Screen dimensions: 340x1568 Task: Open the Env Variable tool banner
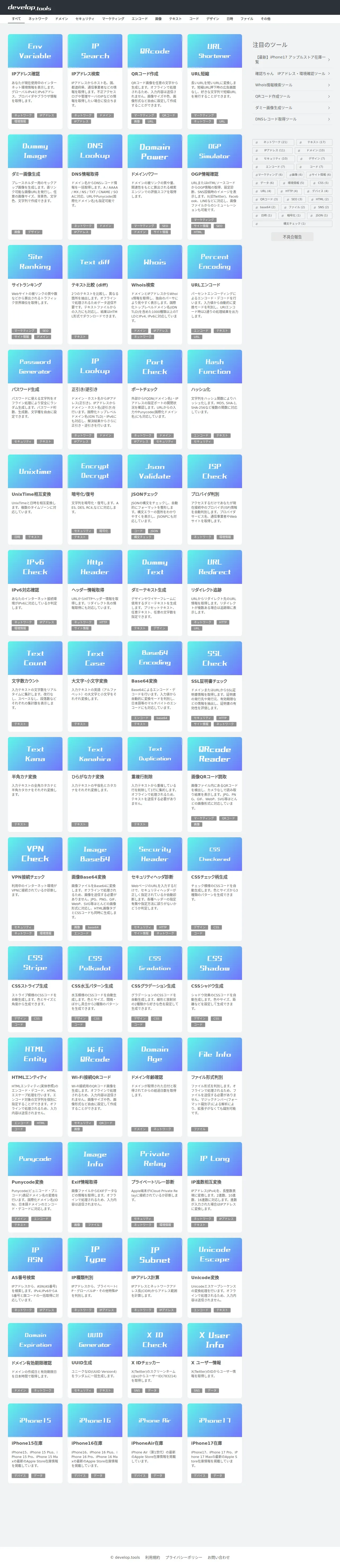coord(35,51)
